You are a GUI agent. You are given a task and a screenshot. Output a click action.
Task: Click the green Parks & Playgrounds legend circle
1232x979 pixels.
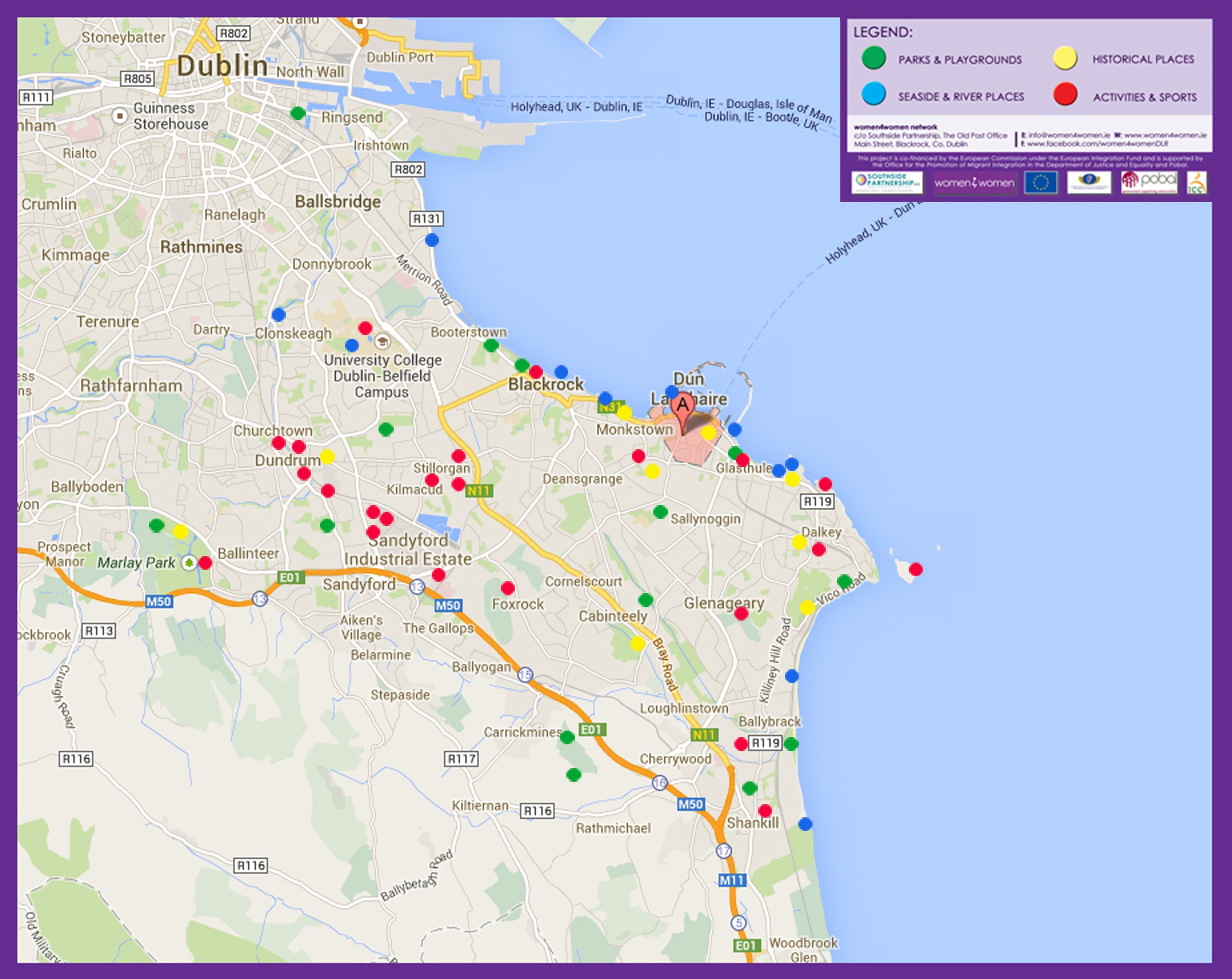(x=874, y=58)
